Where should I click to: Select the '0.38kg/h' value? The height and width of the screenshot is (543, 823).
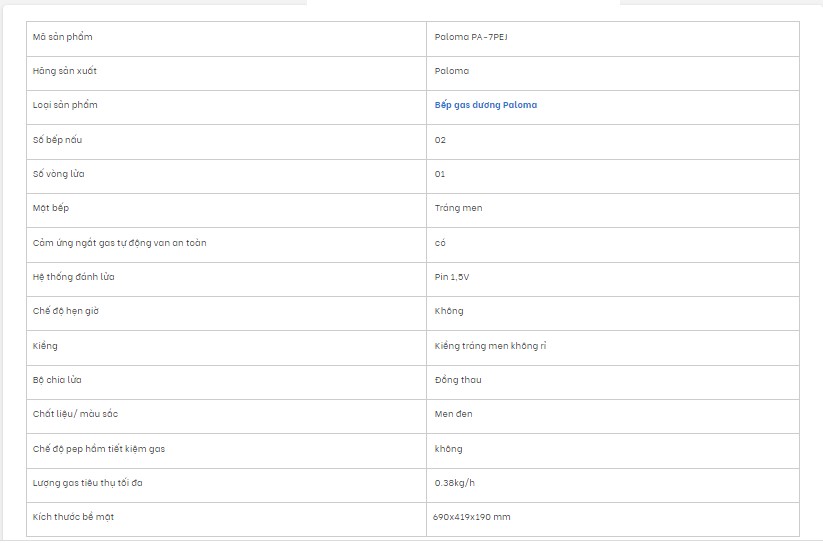455,483
